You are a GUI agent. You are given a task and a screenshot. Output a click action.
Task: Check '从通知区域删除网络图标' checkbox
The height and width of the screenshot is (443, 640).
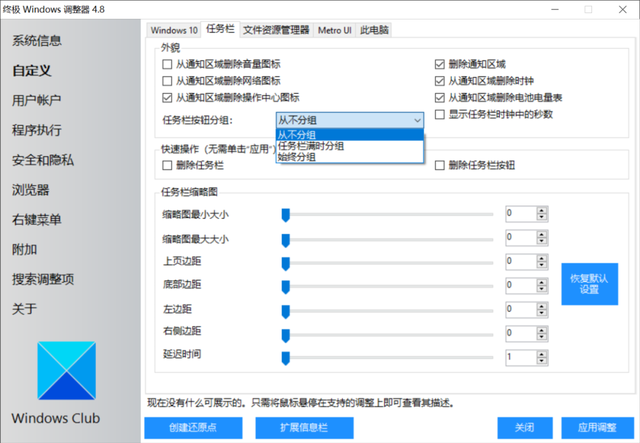click(167, 81)
